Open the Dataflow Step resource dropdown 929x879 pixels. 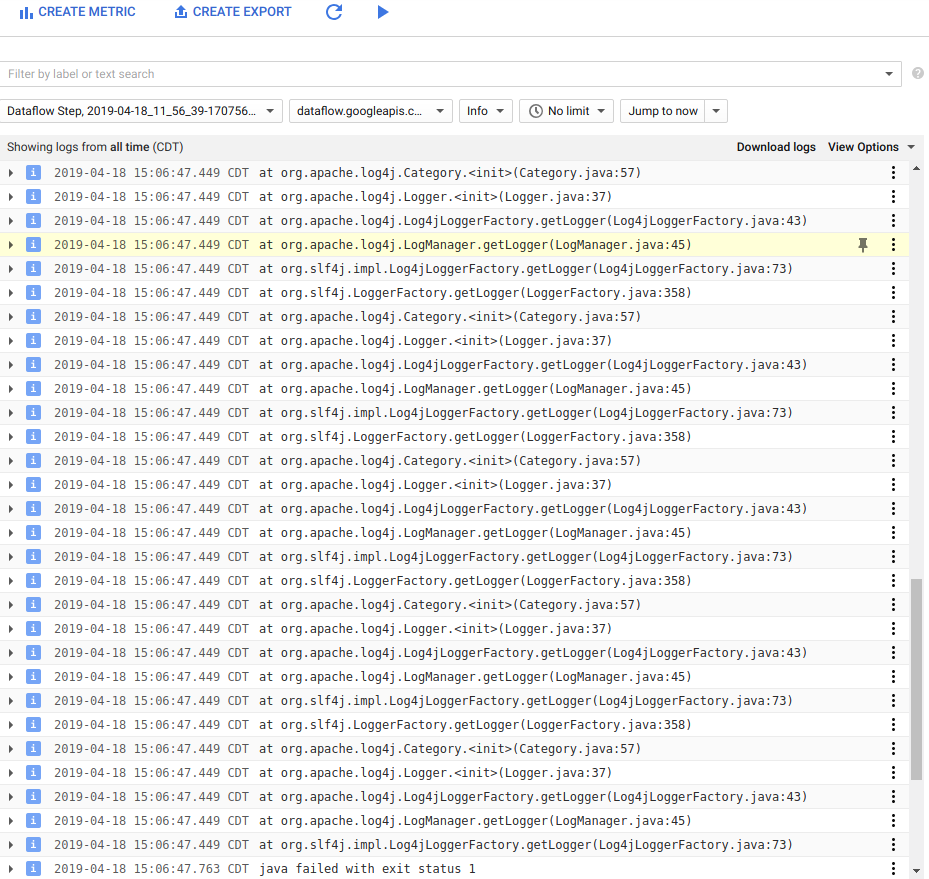141,111
